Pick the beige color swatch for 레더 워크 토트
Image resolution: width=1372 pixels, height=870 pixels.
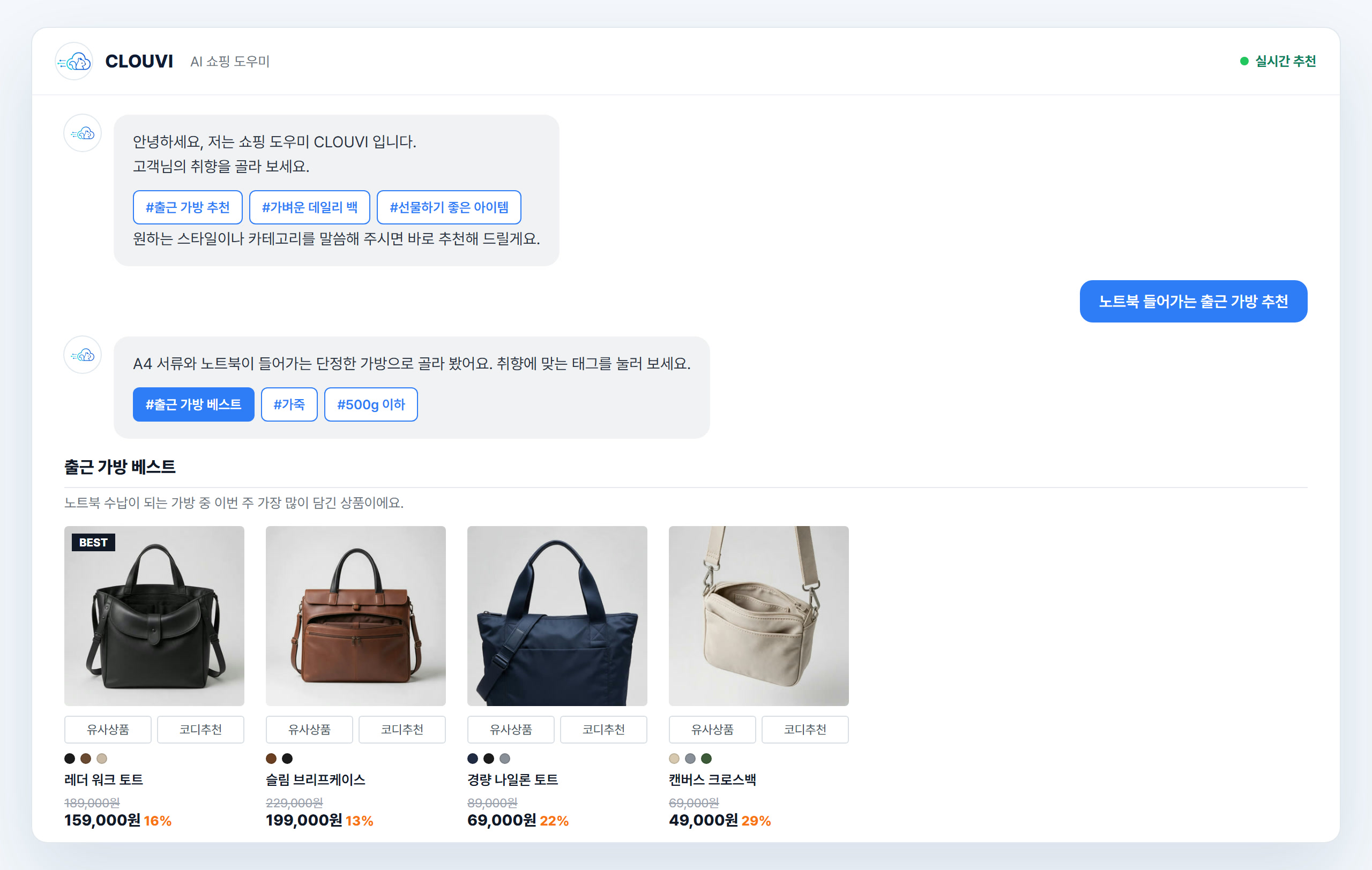[101, 759]
